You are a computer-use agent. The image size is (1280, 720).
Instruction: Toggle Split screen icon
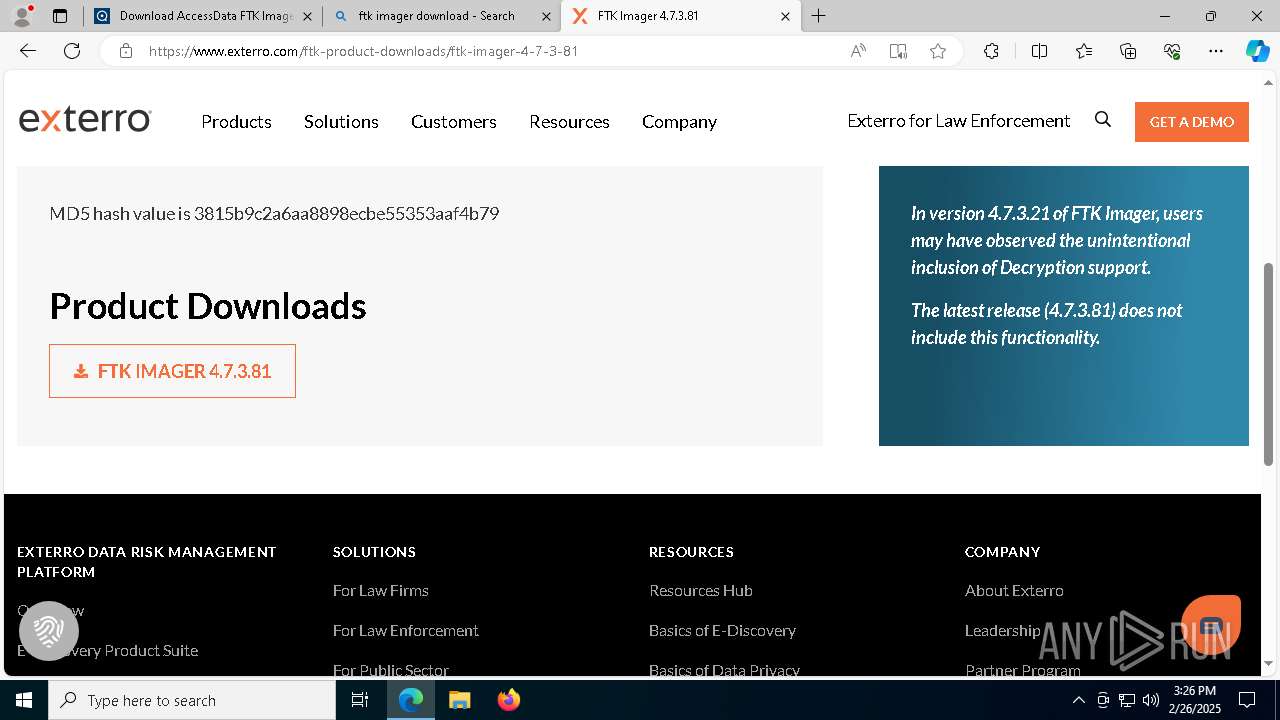(x=1039, y=51)
